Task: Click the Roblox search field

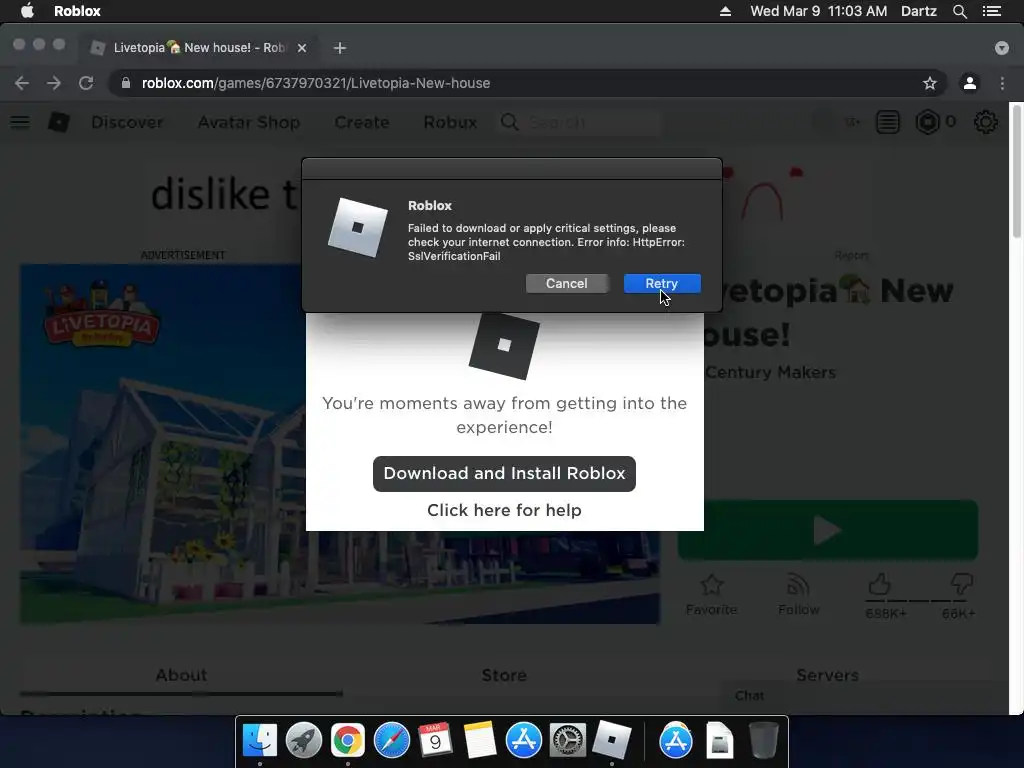Action: tap(581, 122)
